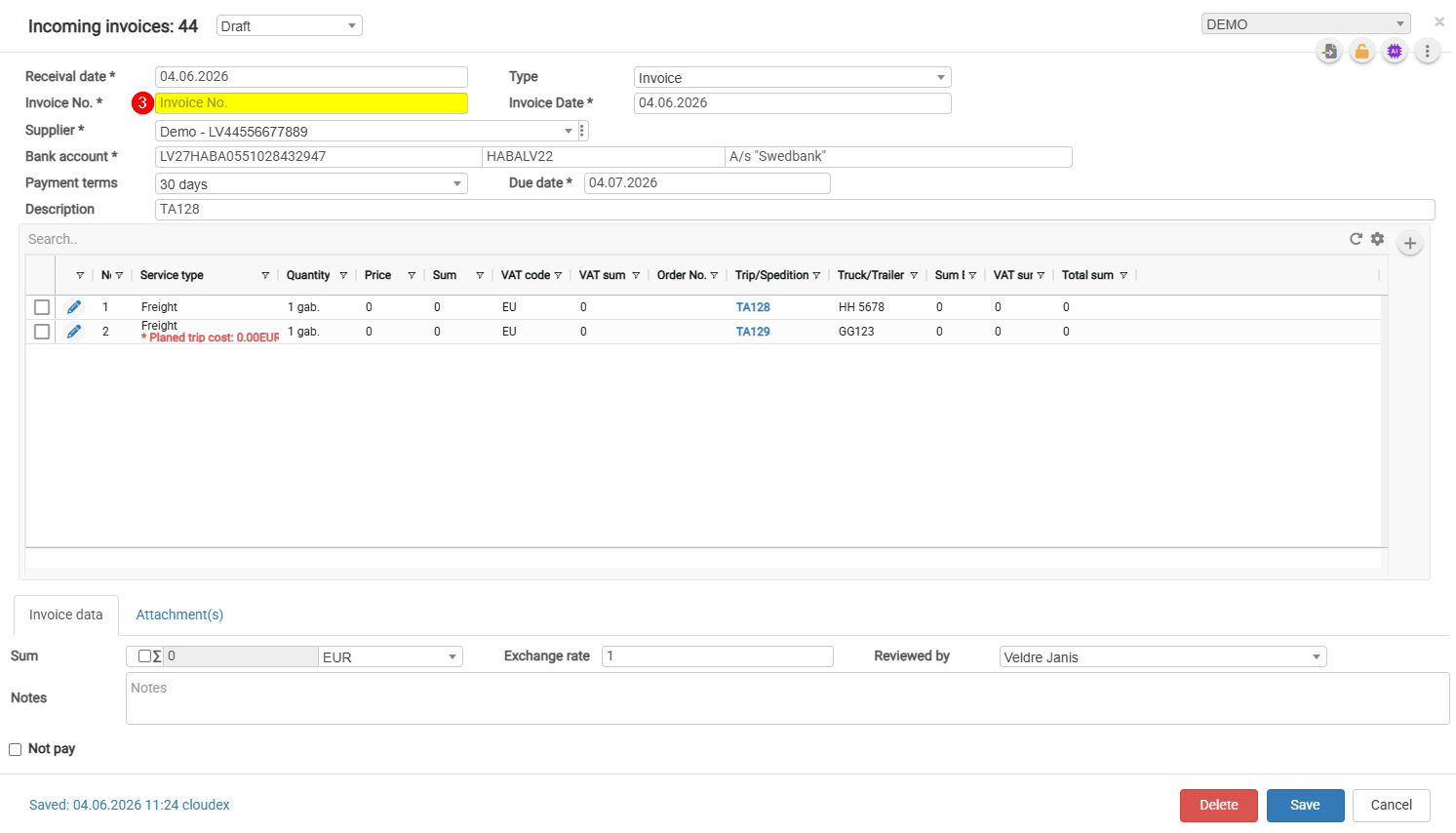Enable the Not pay checkbox
This screenshot has width=1456, height=833.
click(16, 749)
